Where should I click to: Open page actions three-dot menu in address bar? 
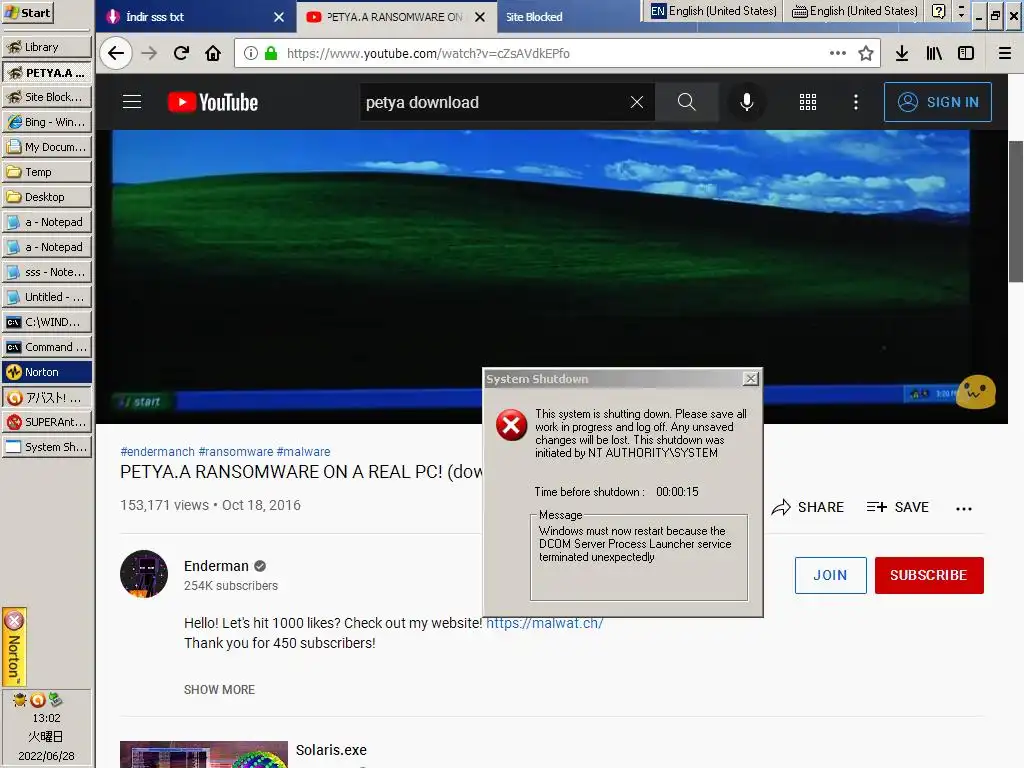[838, 54]
